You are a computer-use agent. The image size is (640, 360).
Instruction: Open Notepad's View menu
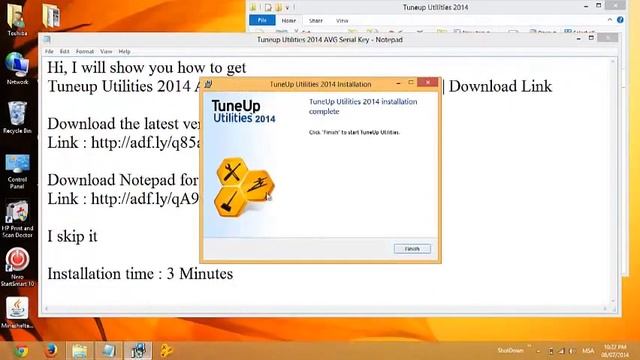click(106, 51)
